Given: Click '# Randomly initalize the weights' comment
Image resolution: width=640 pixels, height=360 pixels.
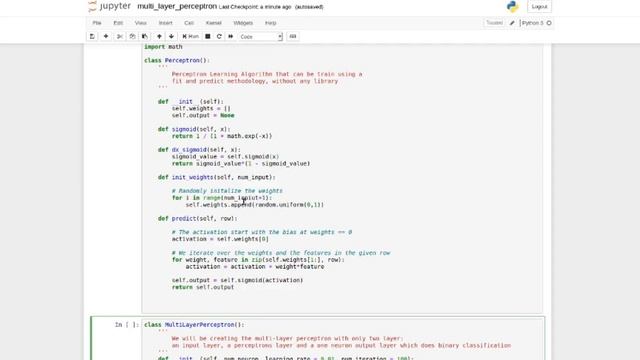Looking at the screenshot, I should tap(227, 191).
